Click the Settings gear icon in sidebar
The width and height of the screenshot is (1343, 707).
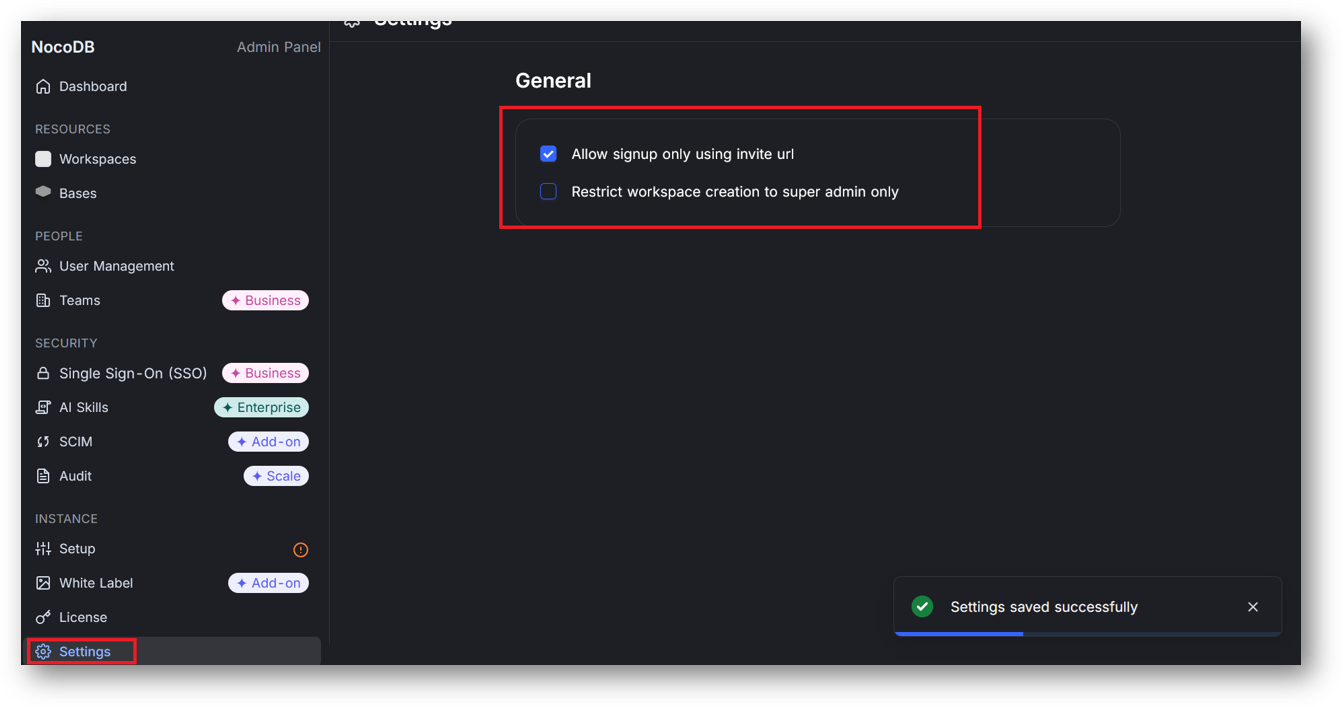43,652
